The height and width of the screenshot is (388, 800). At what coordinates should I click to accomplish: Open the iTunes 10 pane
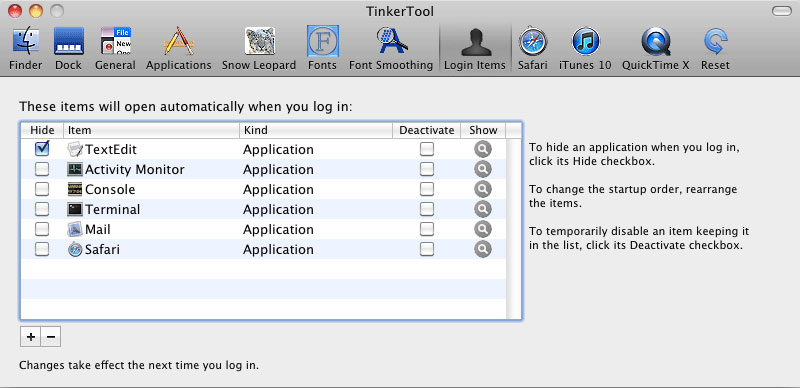(x=585, y=49)
